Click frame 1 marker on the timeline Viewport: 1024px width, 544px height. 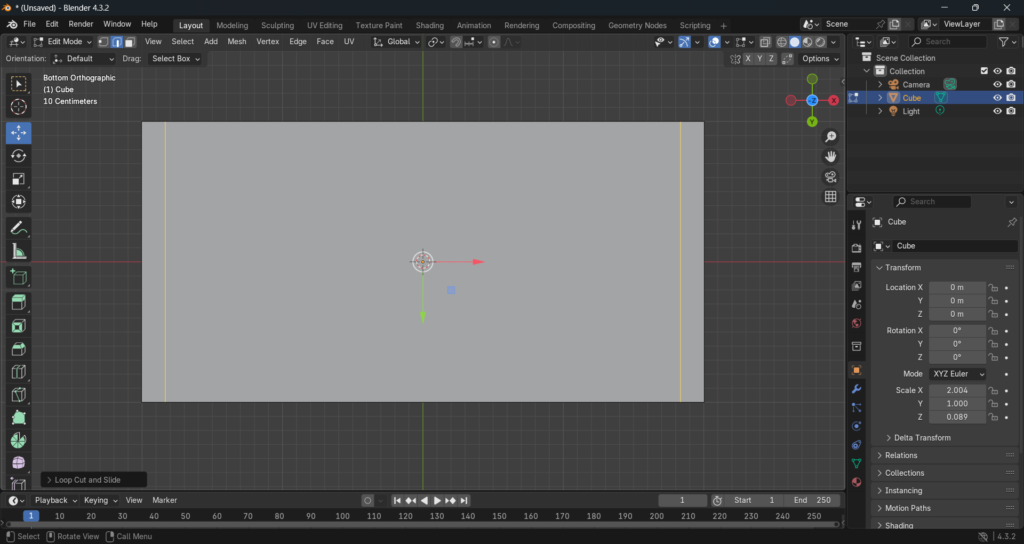pos(31,516)
